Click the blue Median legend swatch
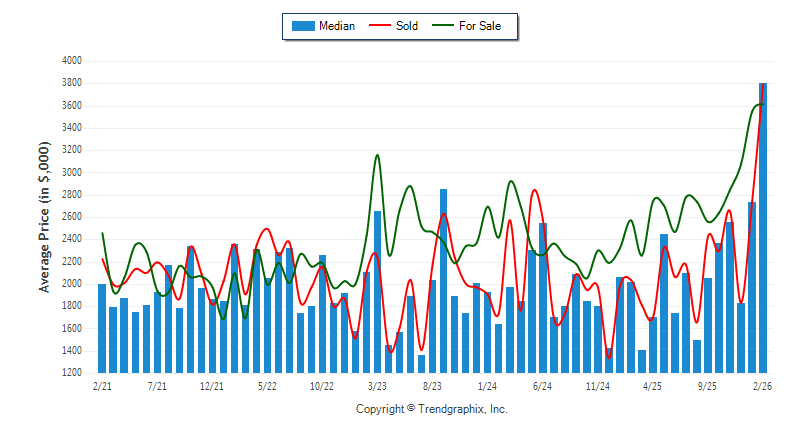The image size is (800, 434). pos(303,26)
